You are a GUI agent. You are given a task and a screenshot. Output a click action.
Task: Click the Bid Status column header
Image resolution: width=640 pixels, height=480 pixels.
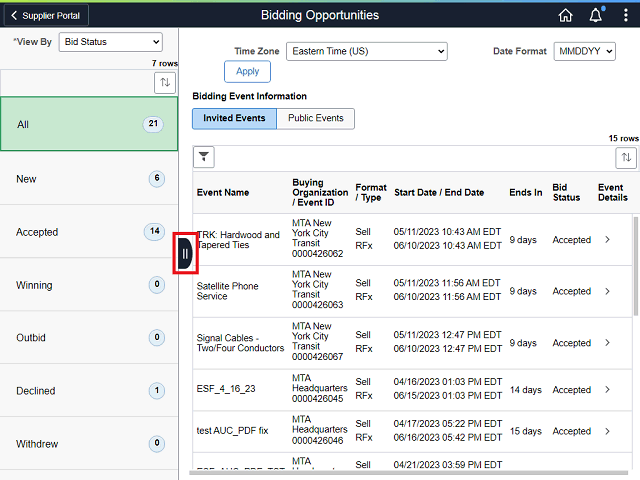point(566,193)
